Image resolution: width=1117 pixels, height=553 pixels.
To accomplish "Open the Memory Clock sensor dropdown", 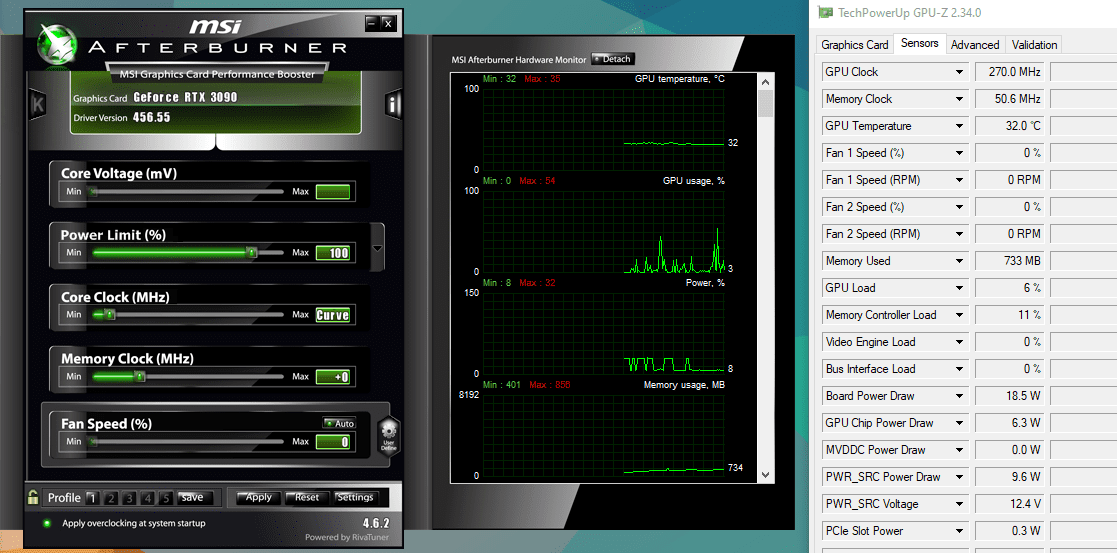I will click(960, 99).
